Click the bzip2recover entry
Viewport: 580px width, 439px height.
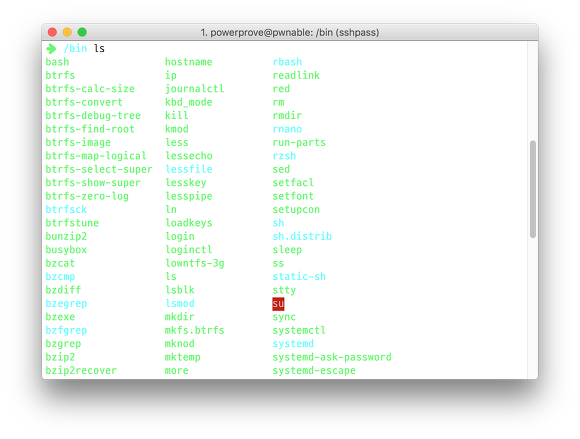click(81, 371)
